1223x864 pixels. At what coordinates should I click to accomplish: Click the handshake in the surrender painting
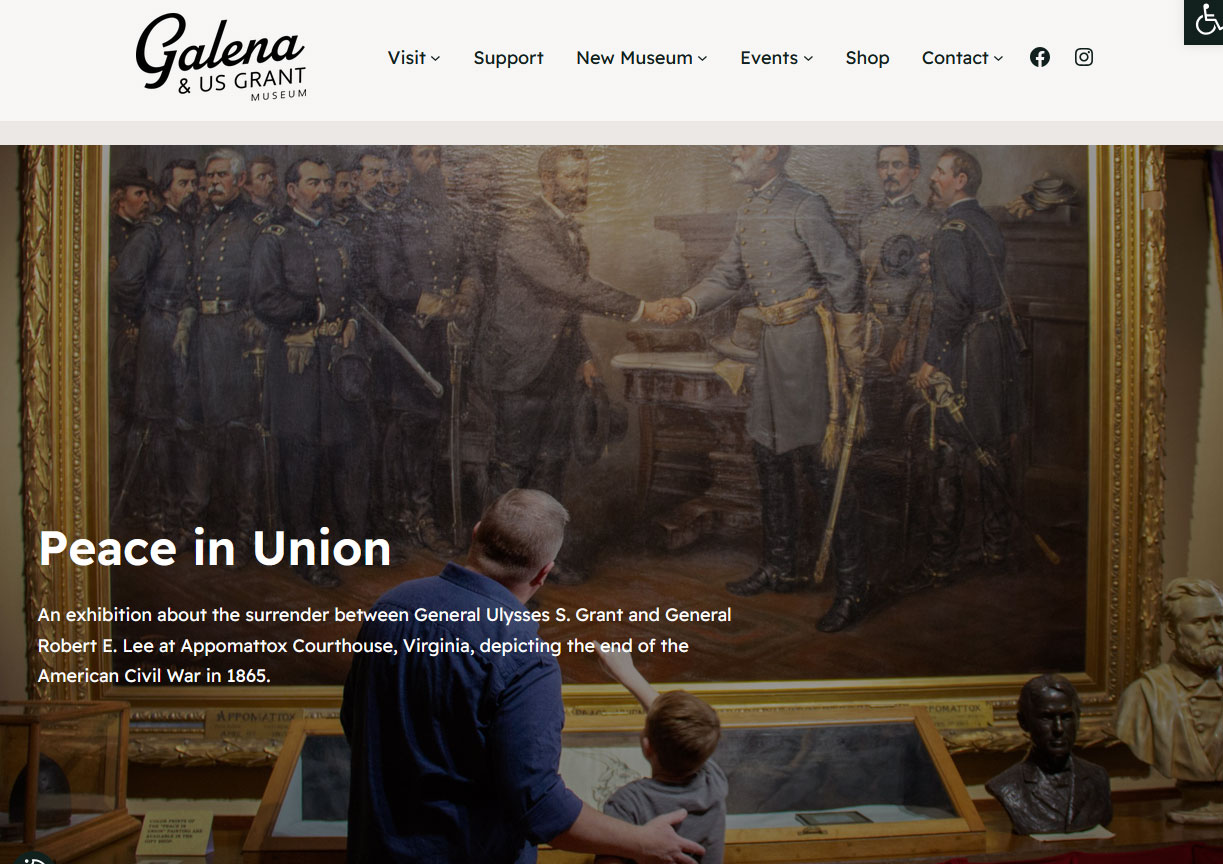[x=668, y=310]
